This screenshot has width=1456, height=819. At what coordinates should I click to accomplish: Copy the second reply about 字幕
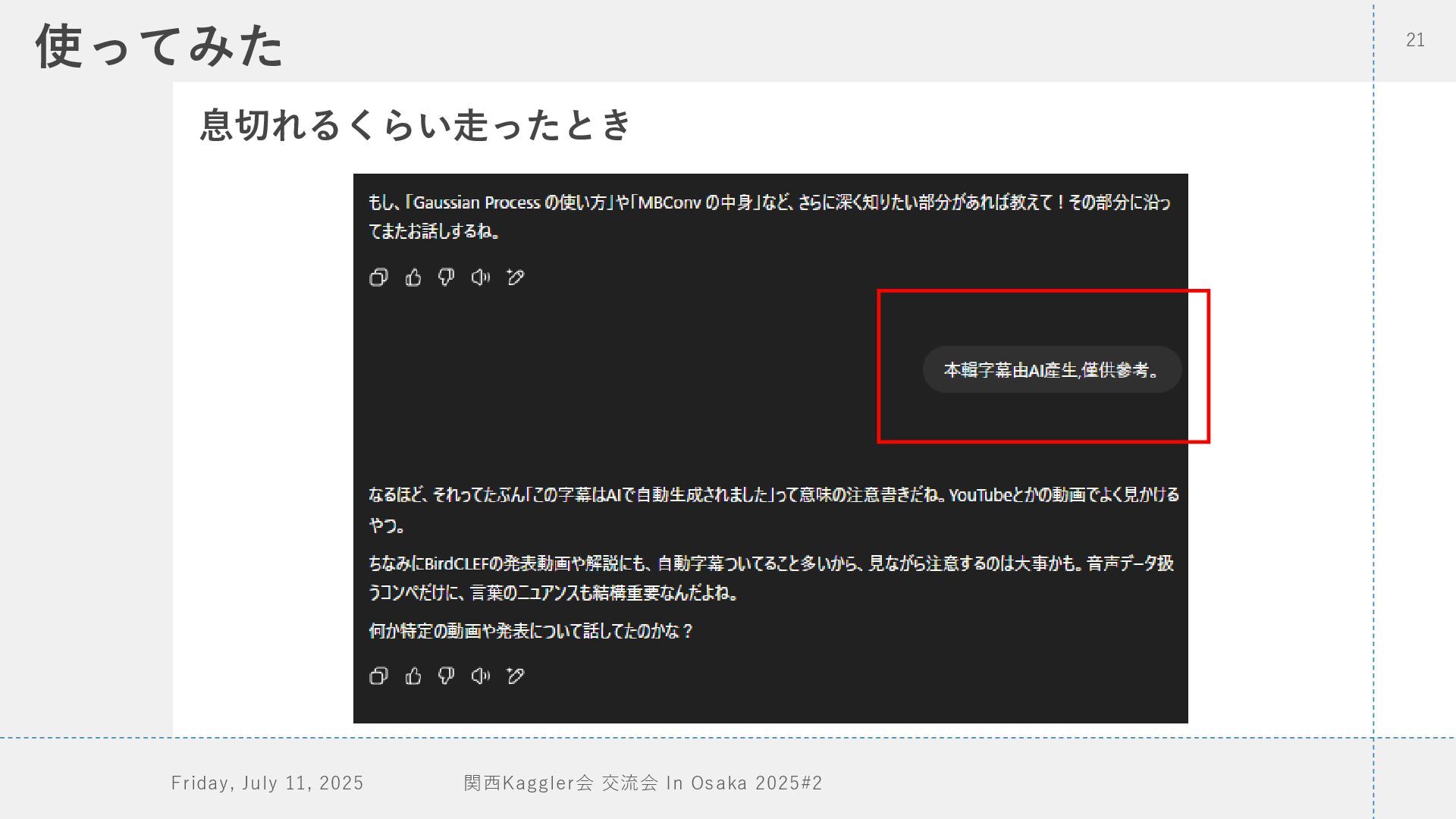[378, 676]
